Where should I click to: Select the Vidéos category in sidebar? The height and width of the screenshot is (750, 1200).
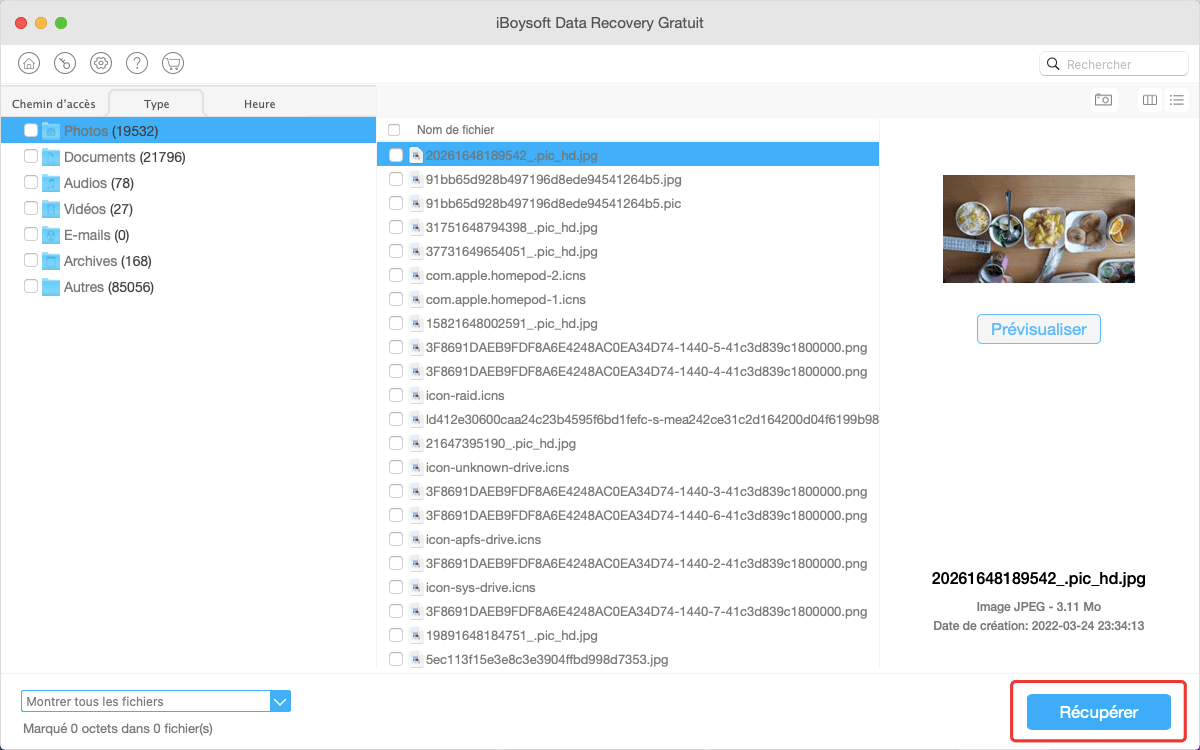point(84,209)
